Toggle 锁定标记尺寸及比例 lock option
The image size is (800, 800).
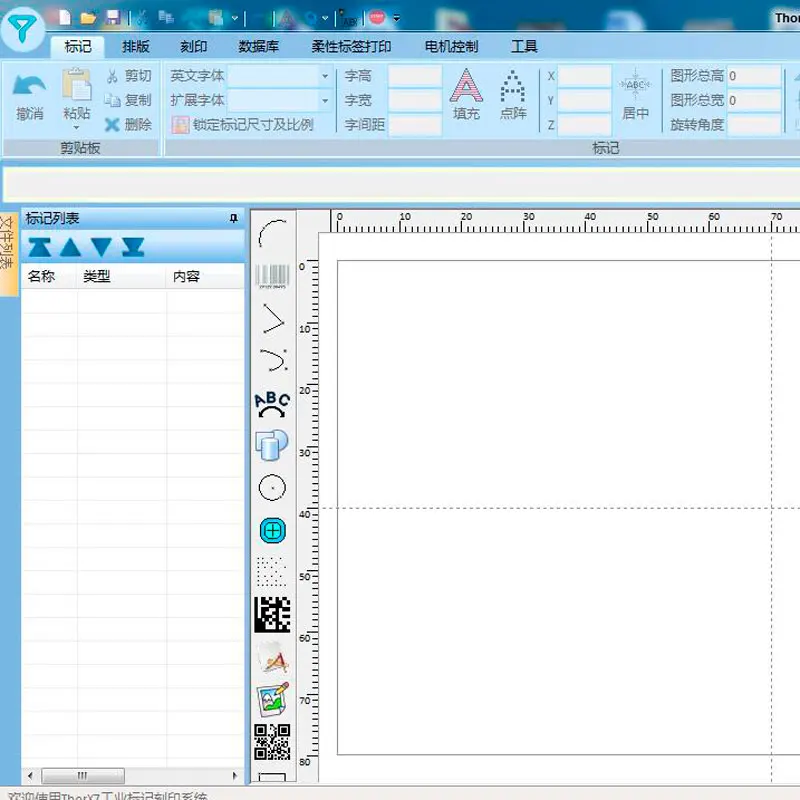tap(243, 124)
